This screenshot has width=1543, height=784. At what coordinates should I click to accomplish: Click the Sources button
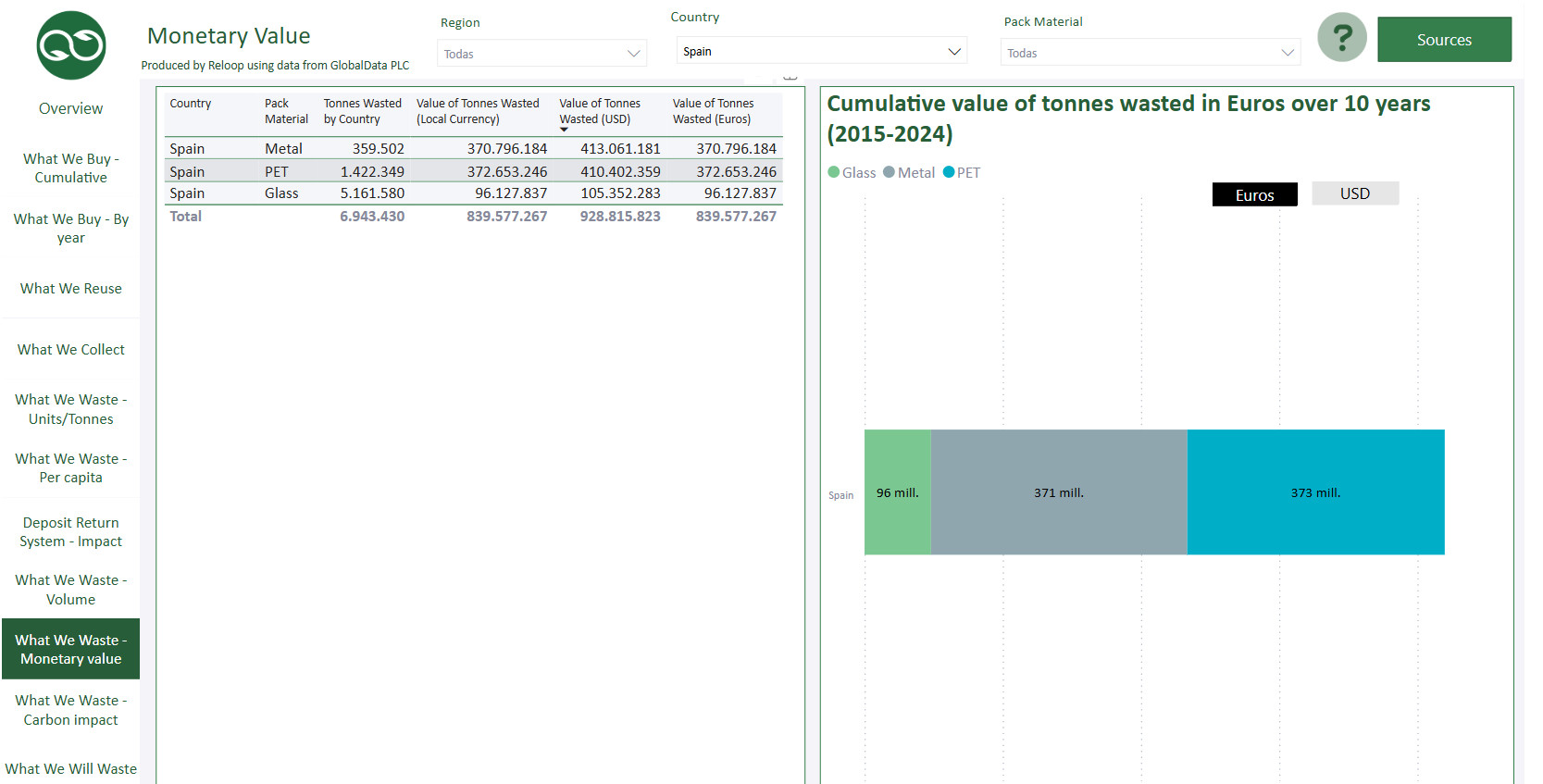(x=1444, y=40)
